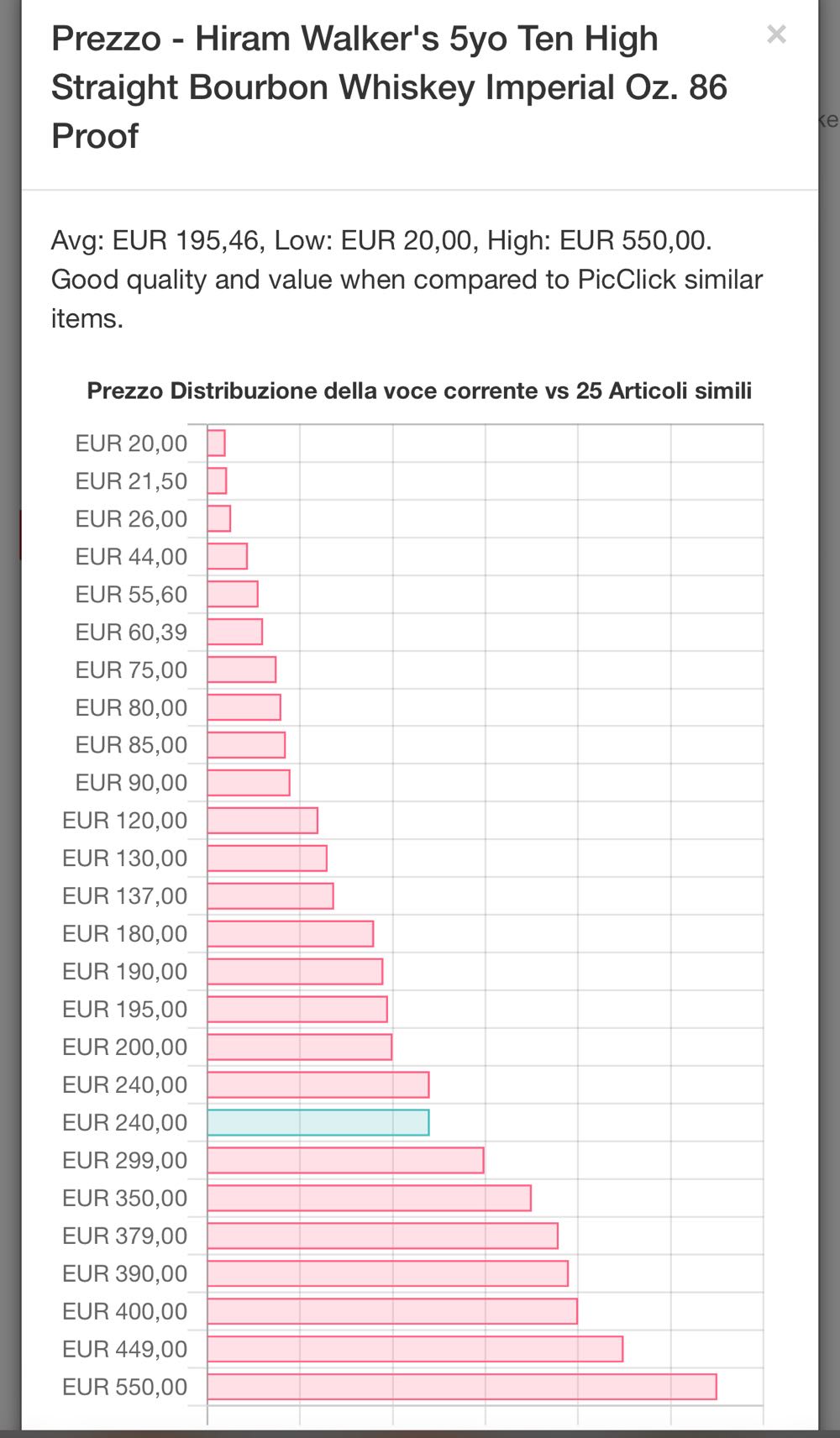Click the chart title Prezzo Distribuzione
Viewport: 840px width, 1438px height.
pyautogui.click(x=419, y=391)
